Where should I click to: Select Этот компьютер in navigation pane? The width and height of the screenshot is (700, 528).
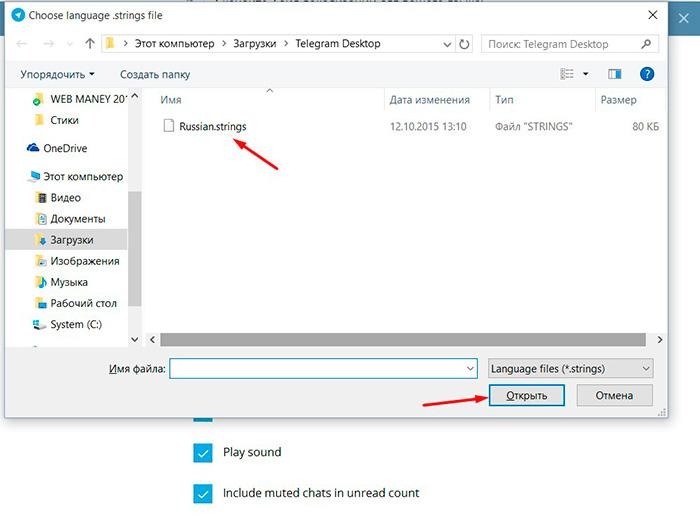coord(75,176)
